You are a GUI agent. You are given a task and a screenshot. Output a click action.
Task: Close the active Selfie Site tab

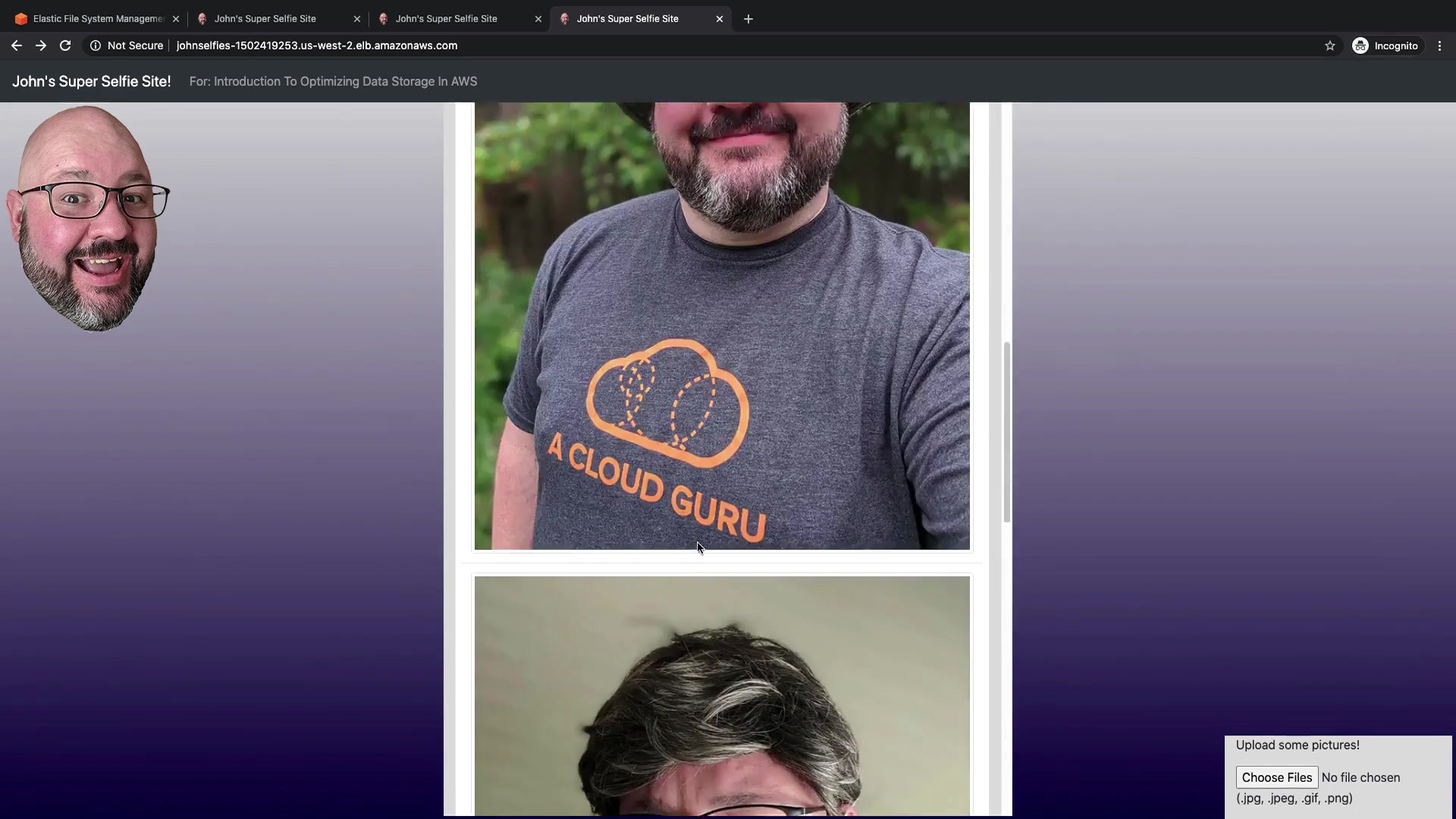coord(720,19)
